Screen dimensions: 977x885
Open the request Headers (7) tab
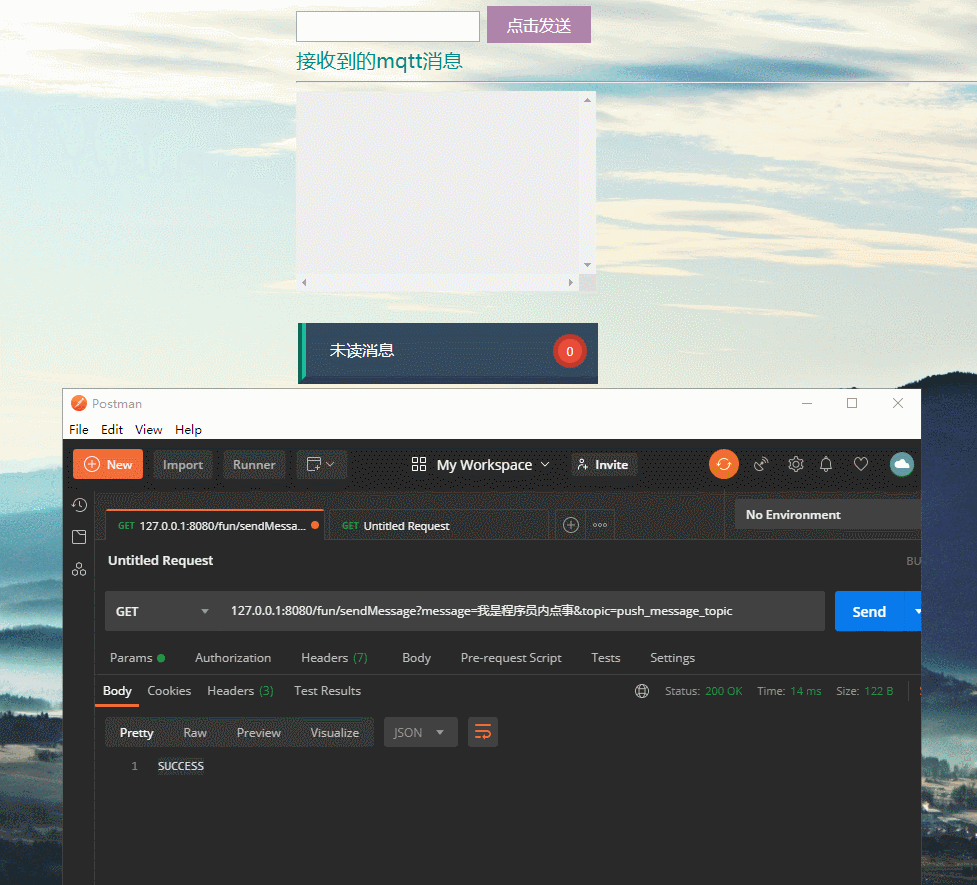pyautogui.click(x=334, y=658)
